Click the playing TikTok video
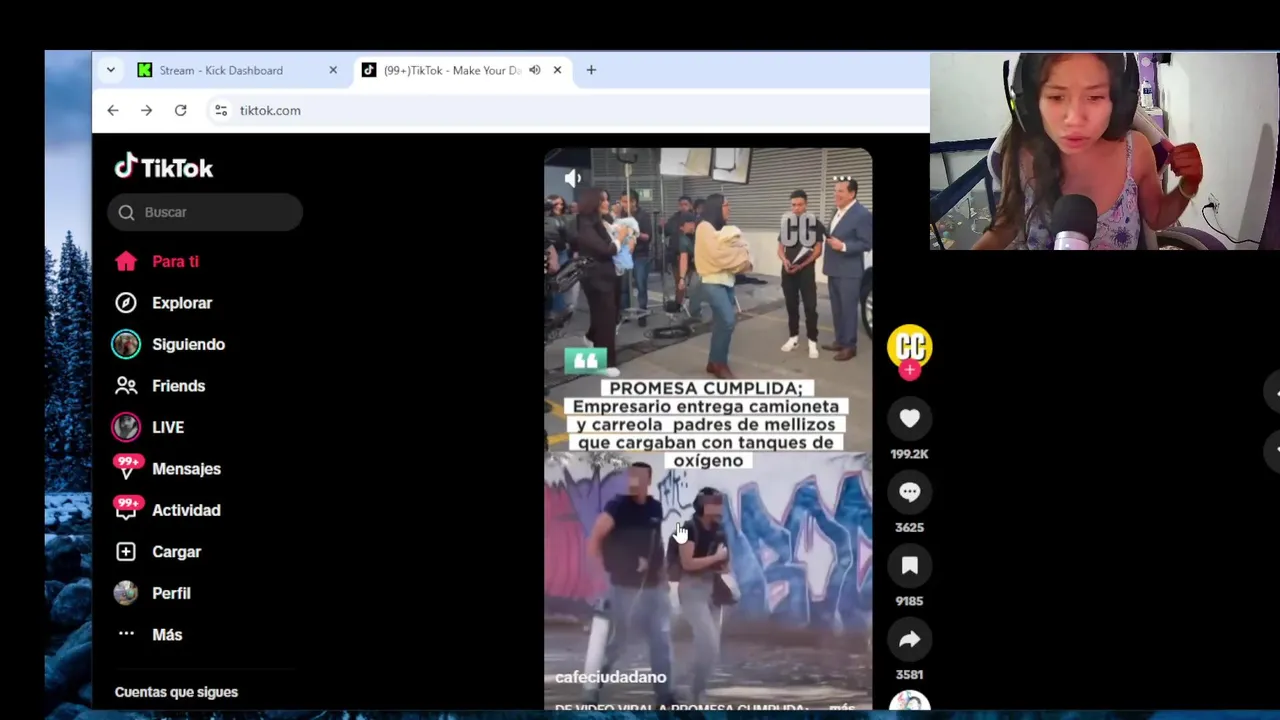1280x720 pixels. click(708, 428)
